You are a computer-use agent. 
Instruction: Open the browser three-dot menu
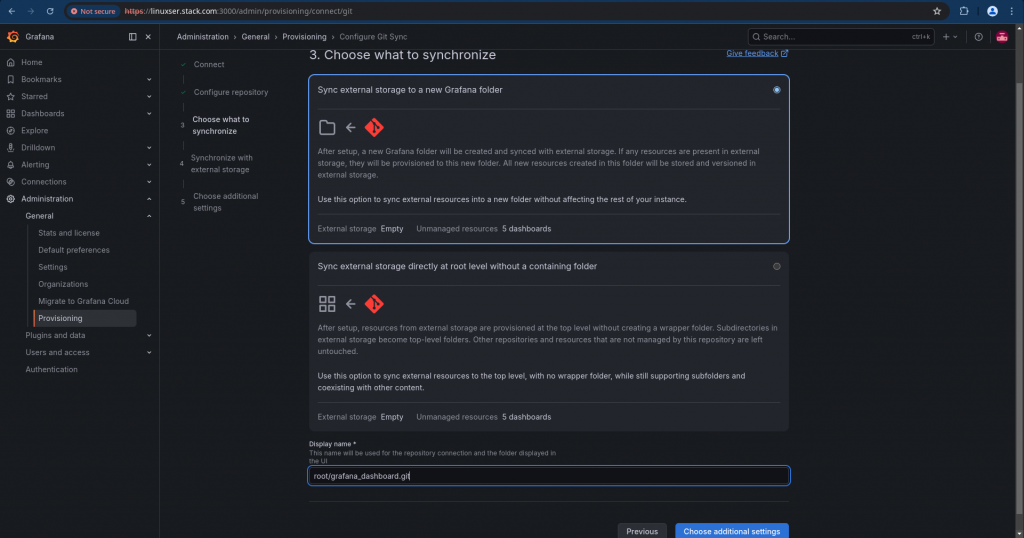coord(1012,11)
